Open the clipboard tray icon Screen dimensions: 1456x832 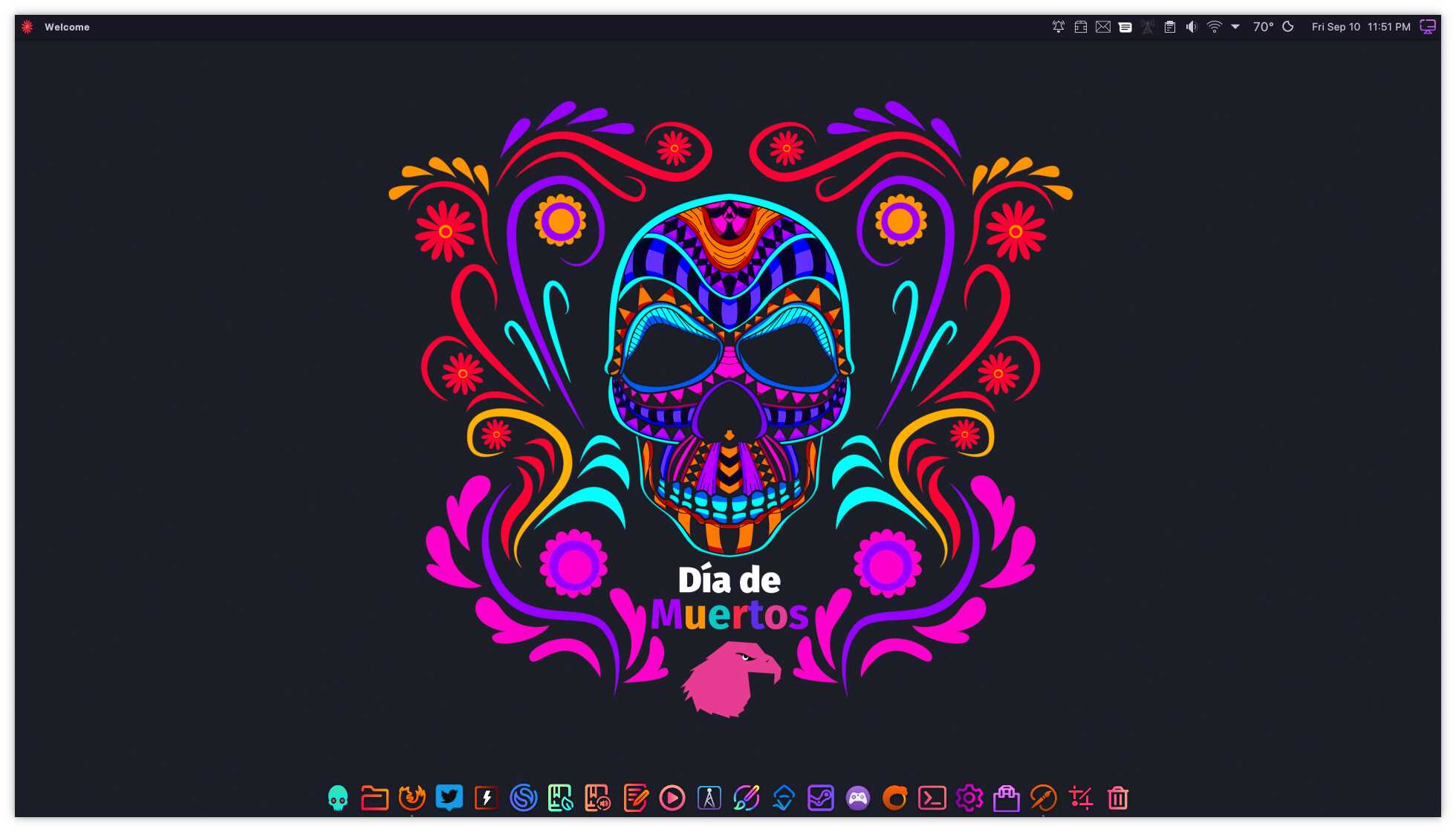1170,27
